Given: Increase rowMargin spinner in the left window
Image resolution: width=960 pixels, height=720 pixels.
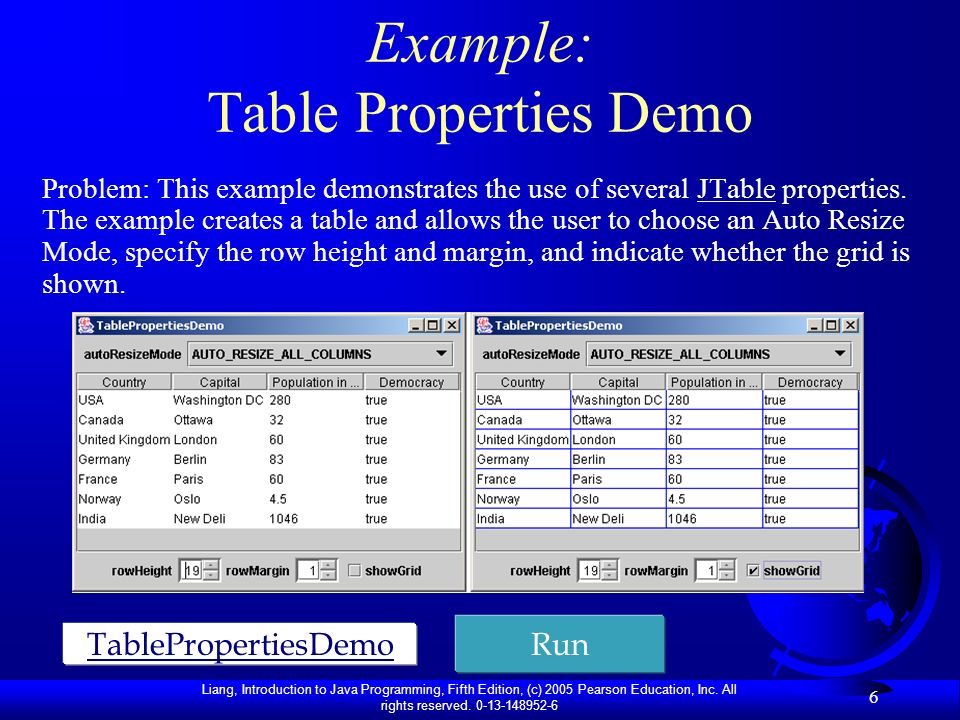Looking at the screenshot, I should pos(329,565).
